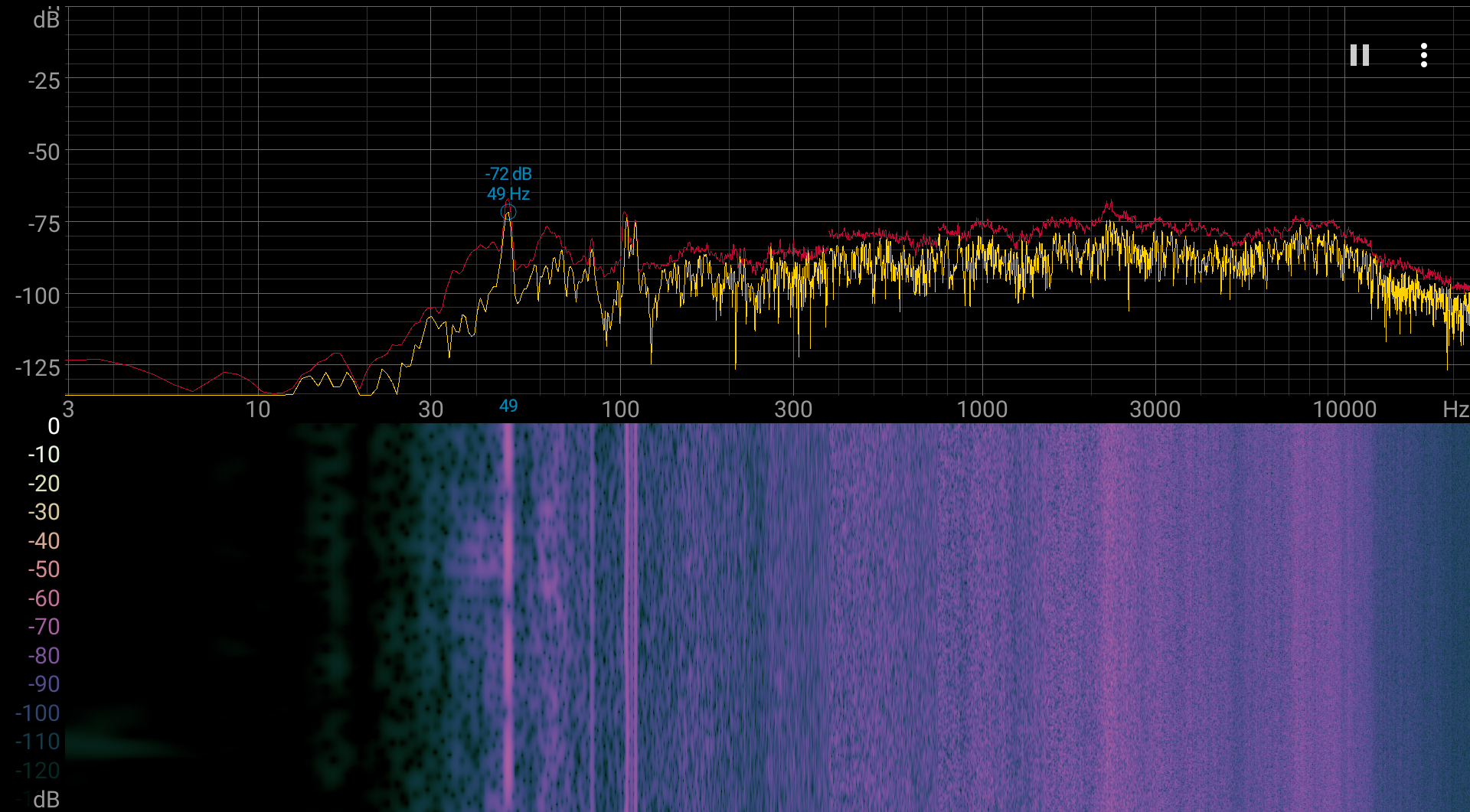Click the '300' Hz axis label
Image resolution: width=1470 pixels, height=812 pixels.
(793, 409)
